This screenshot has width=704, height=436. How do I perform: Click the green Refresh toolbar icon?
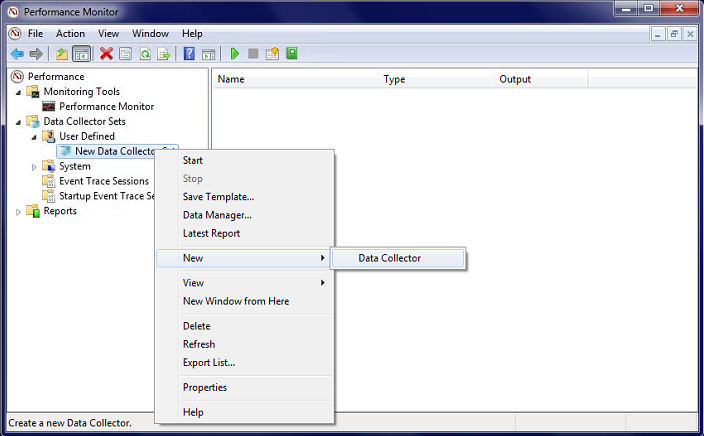pyautogui.click(x=145, y=54)
